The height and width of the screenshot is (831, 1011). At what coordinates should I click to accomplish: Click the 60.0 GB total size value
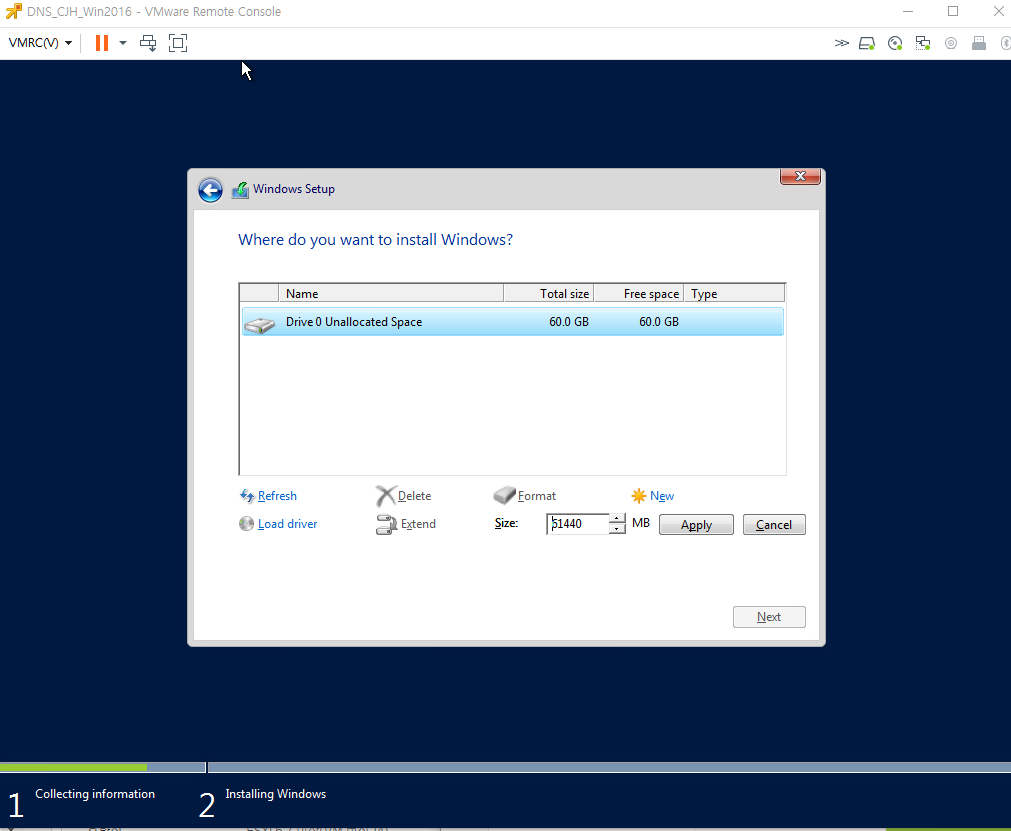tap(569, 322)
